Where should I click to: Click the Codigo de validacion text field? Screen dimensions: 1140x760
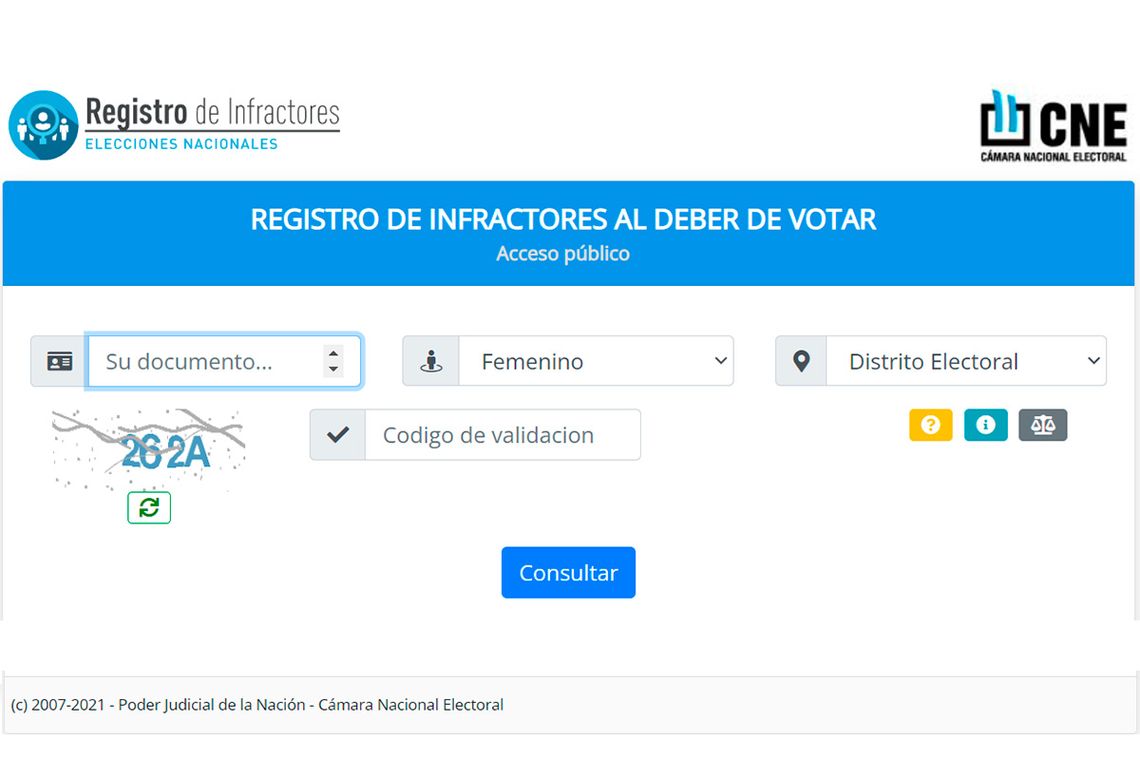pyautogui.click(x=502, y=435)
